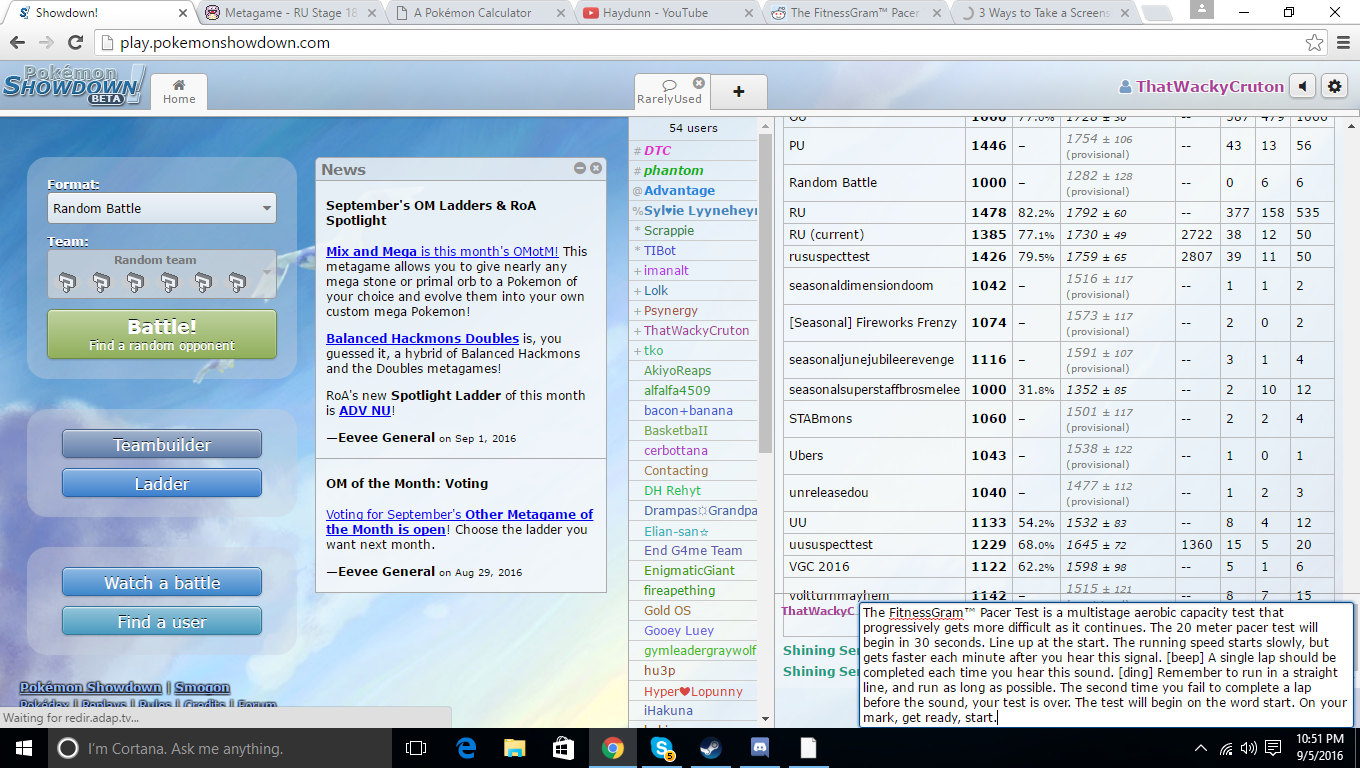Screen dimensions: 1360x768
Task: Click the Battle! Find a random opponent button
Action: tap(162, 335)
